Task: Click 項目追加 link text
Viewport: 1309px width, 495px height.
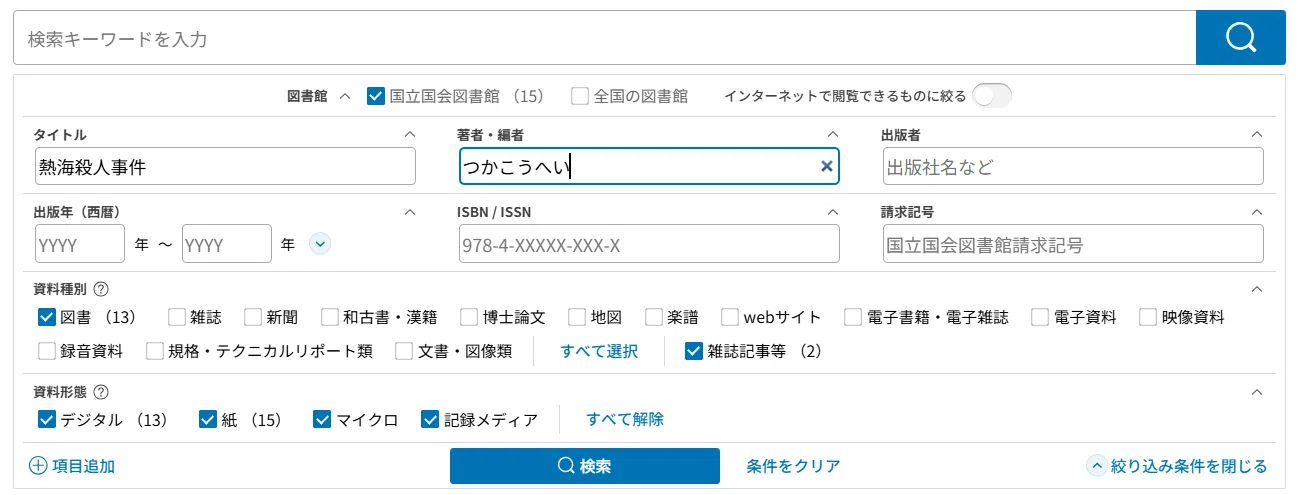Action: click(83, 466)
